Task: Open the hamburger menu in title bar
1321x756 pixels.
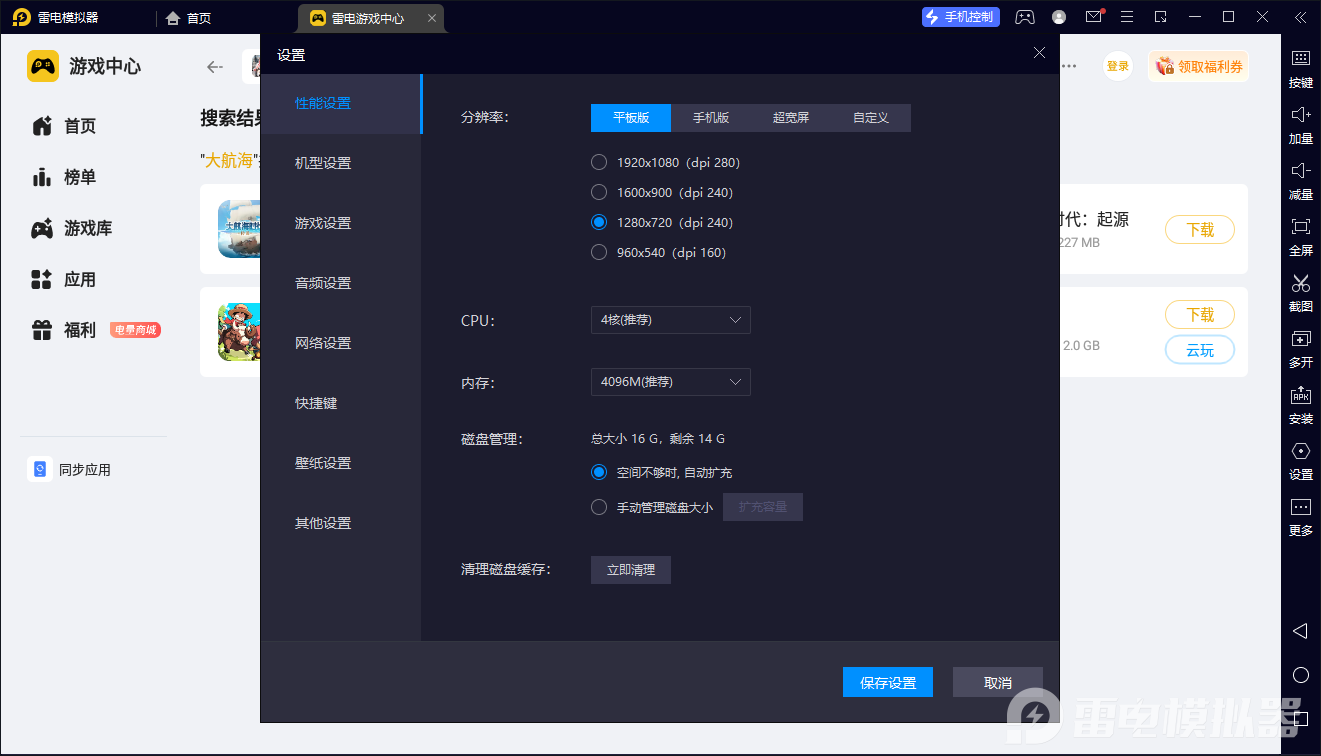Action: (x=1127, y=17)
